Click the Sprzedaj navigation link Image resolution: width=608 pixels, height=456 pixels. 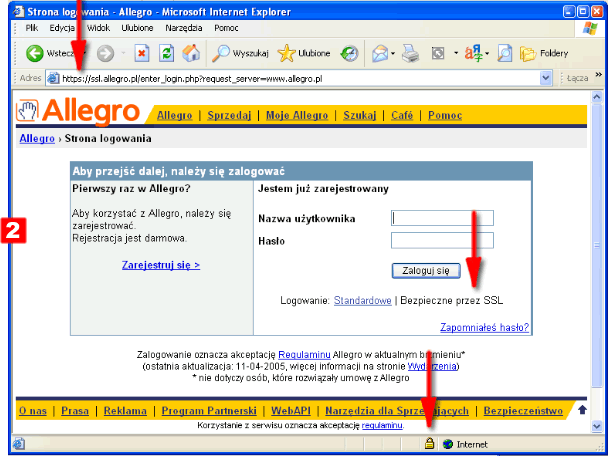pyautogui.click(x=229, y=116)
